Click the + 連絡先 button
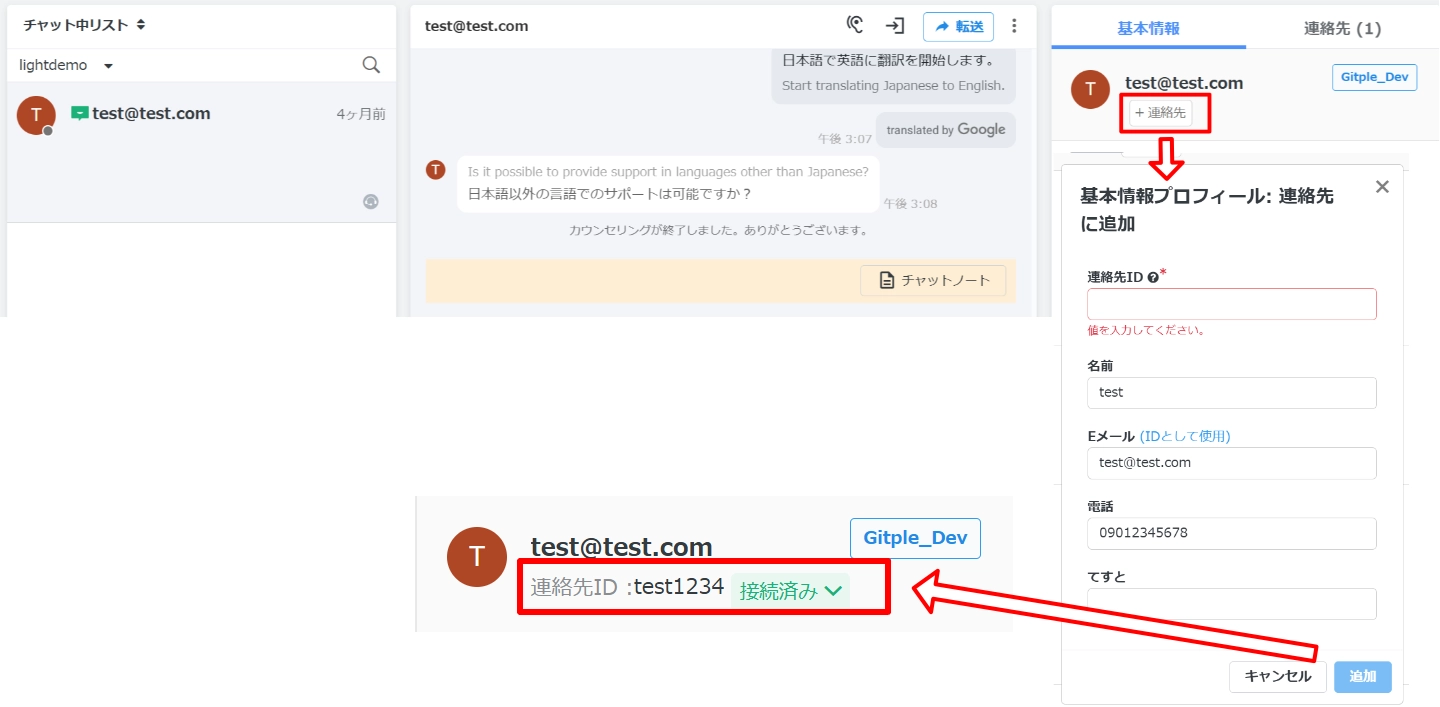1440x707 pixels. click(1160, 113)
